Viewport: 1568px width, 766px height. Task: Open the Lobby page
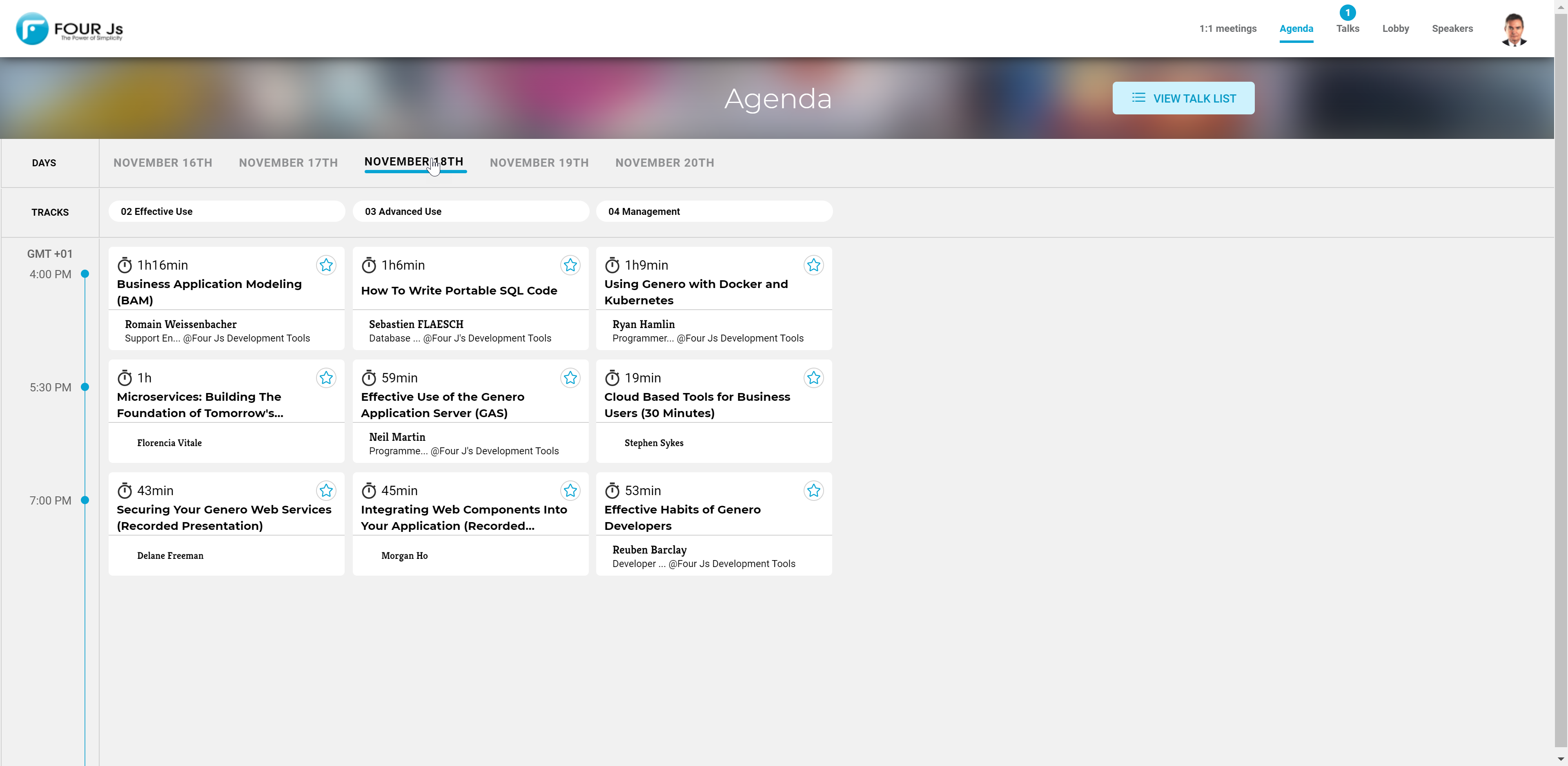point(1396,29)
